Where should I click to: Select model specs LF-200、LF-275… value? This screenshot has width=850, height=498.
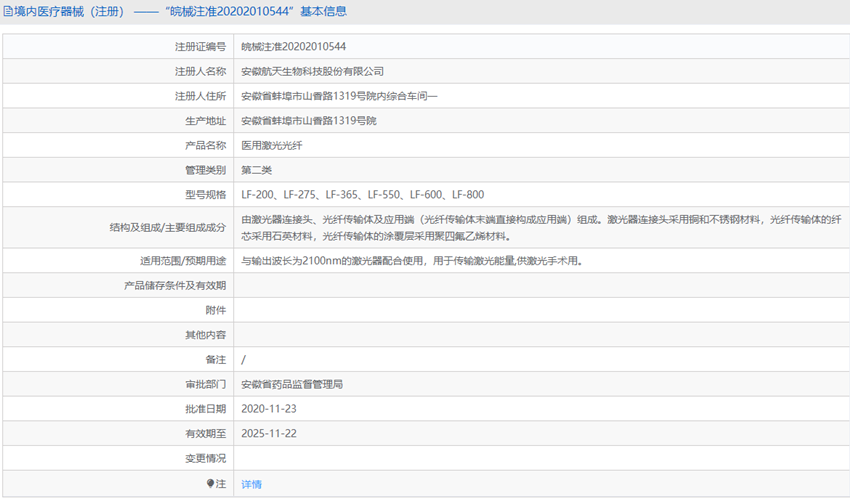[363, 195]
